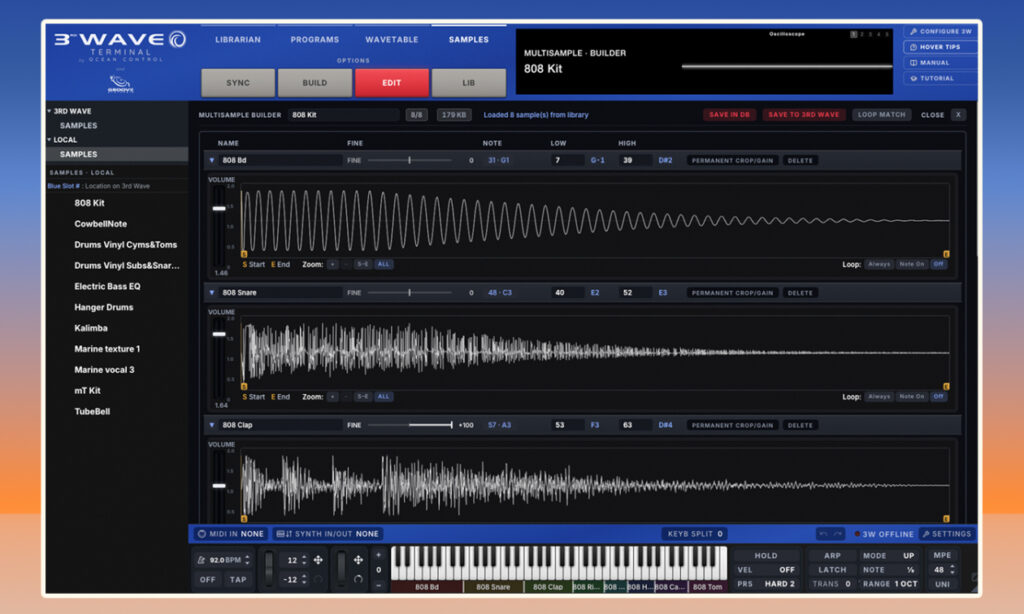Click the Tap tempo button
The image size is (1024, 614).
(x=238, y=580)
